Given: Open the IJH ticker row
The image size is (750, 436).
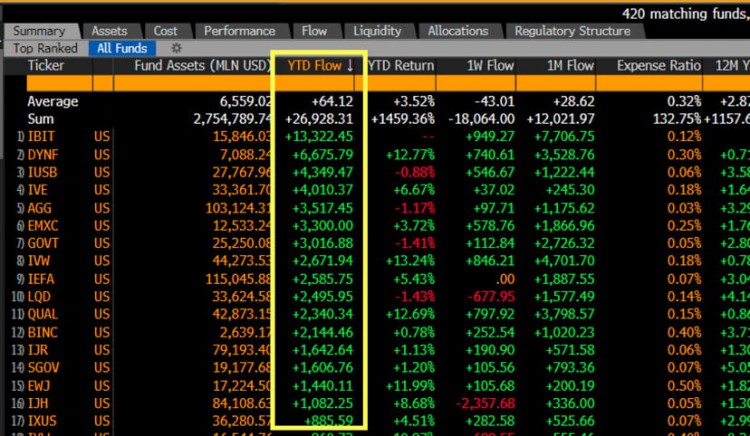Looking at the screenshot, I should (x=37, y=403).
